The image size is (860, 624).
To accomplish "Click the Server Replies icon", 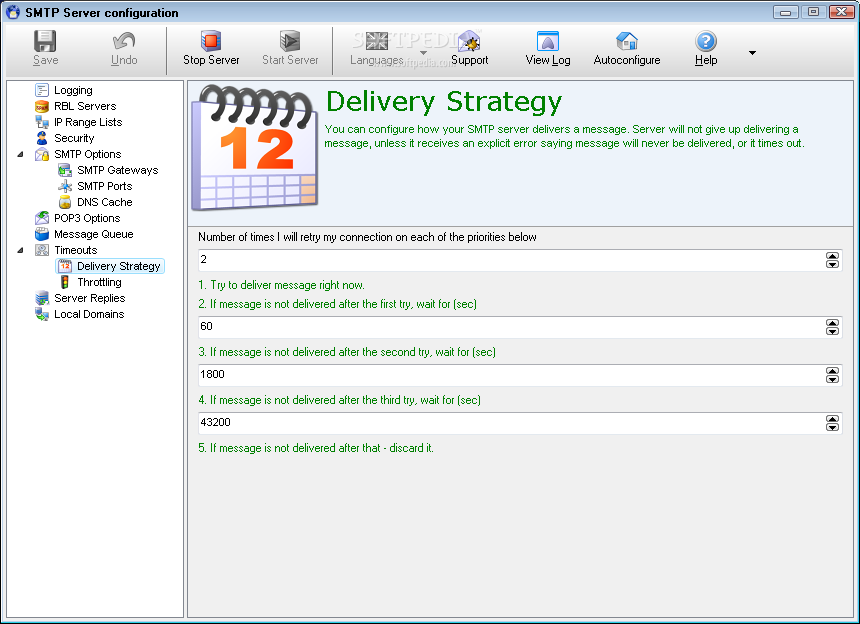I will tap(42, 298).
